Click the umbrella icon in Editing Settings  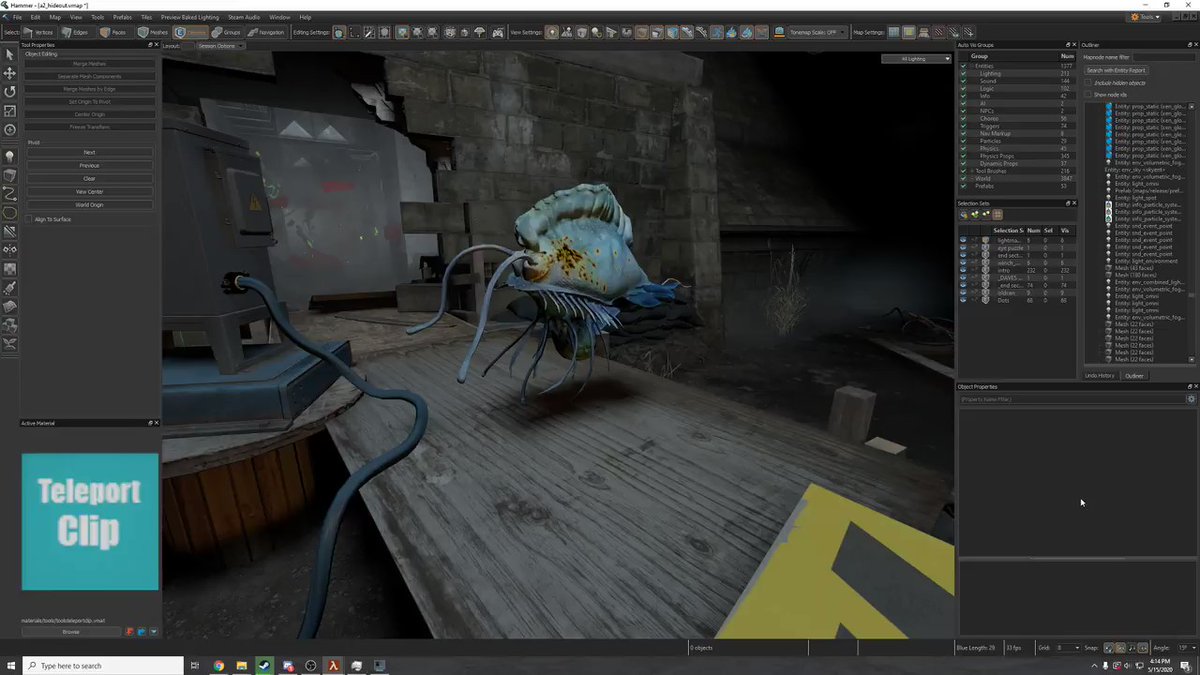[x=480, y=32]
